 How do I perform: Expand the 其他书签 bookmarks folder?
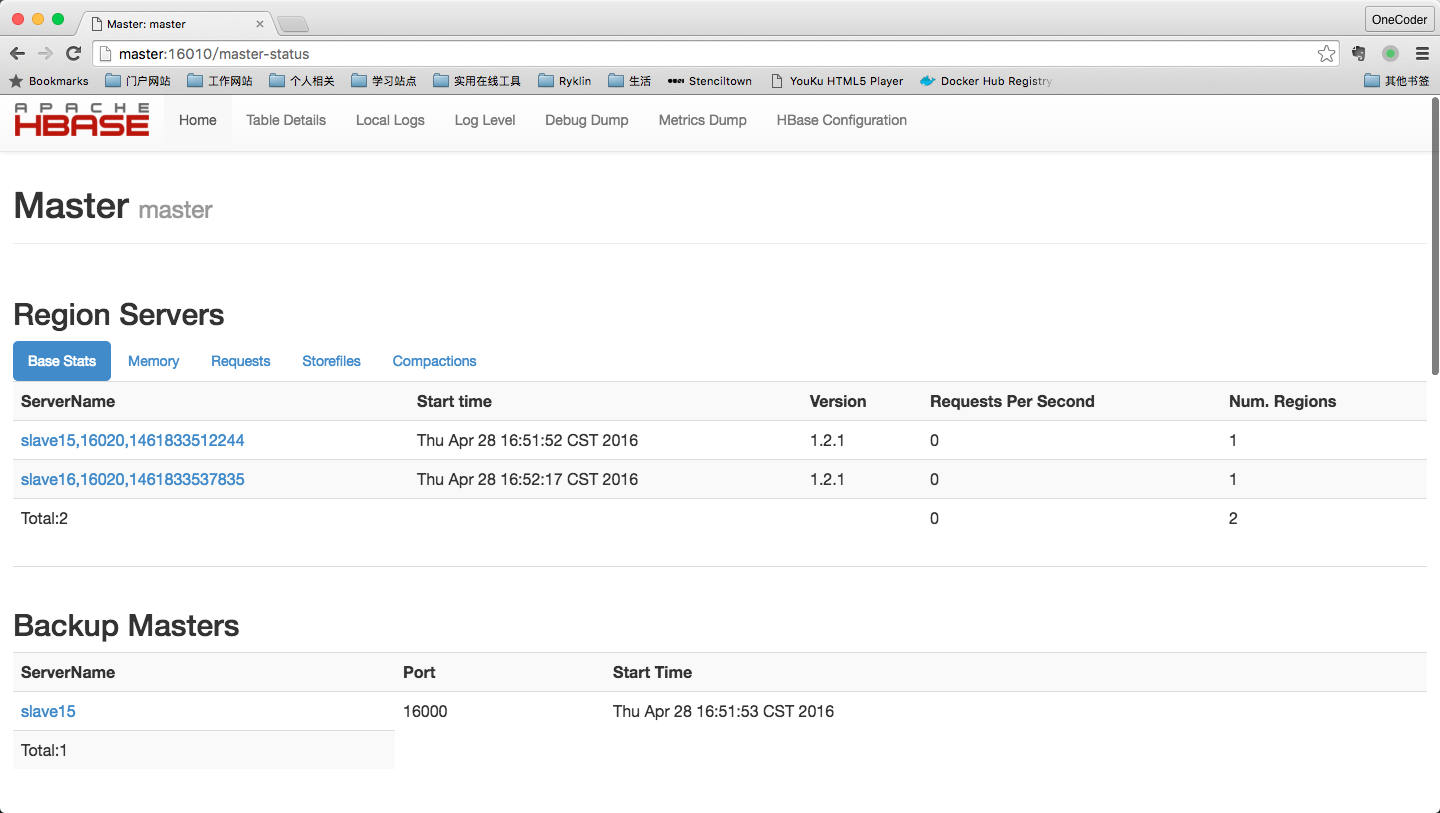(1396, 81)
